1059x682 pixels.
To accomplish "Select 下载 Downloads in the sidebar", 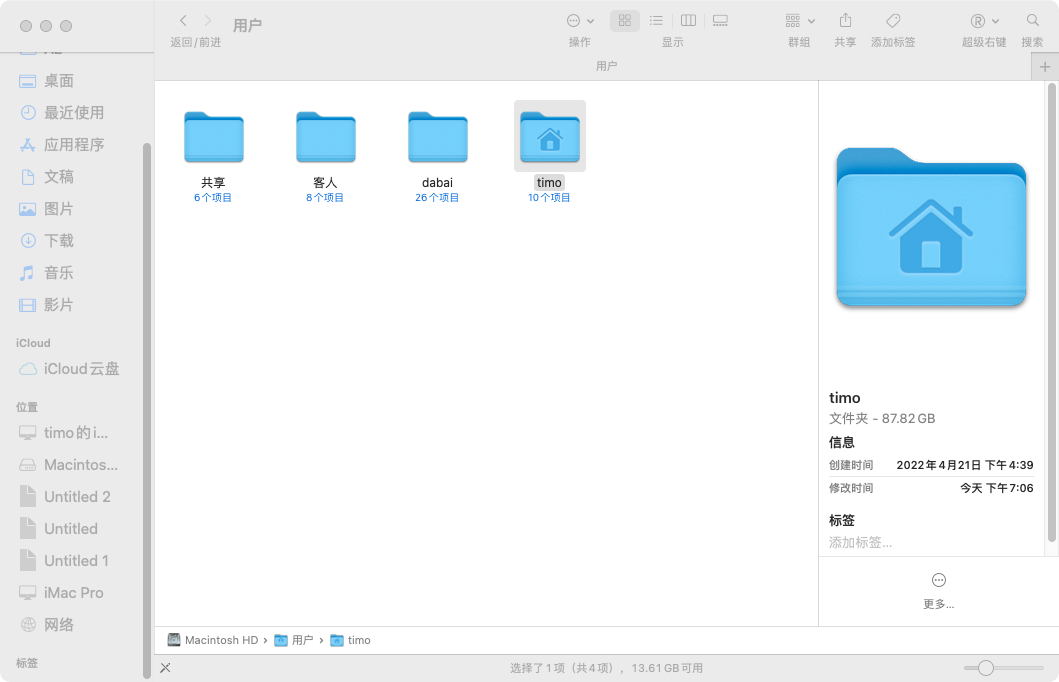I will coord(59,241).
